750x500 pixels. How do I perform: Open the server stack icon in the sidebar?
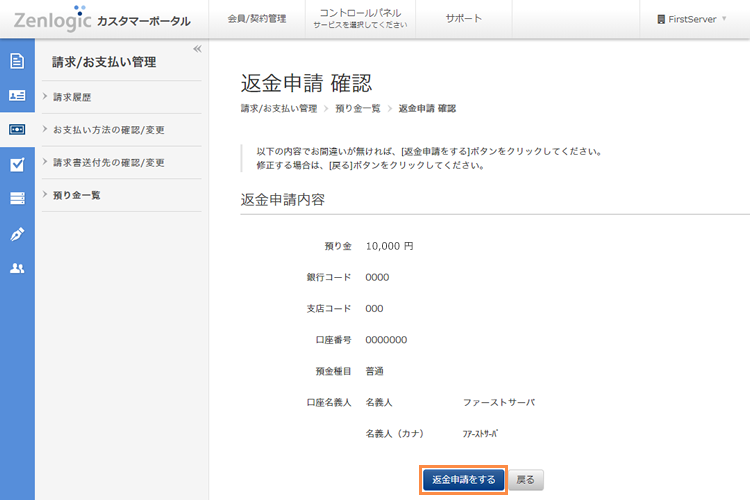coord(17,199)
